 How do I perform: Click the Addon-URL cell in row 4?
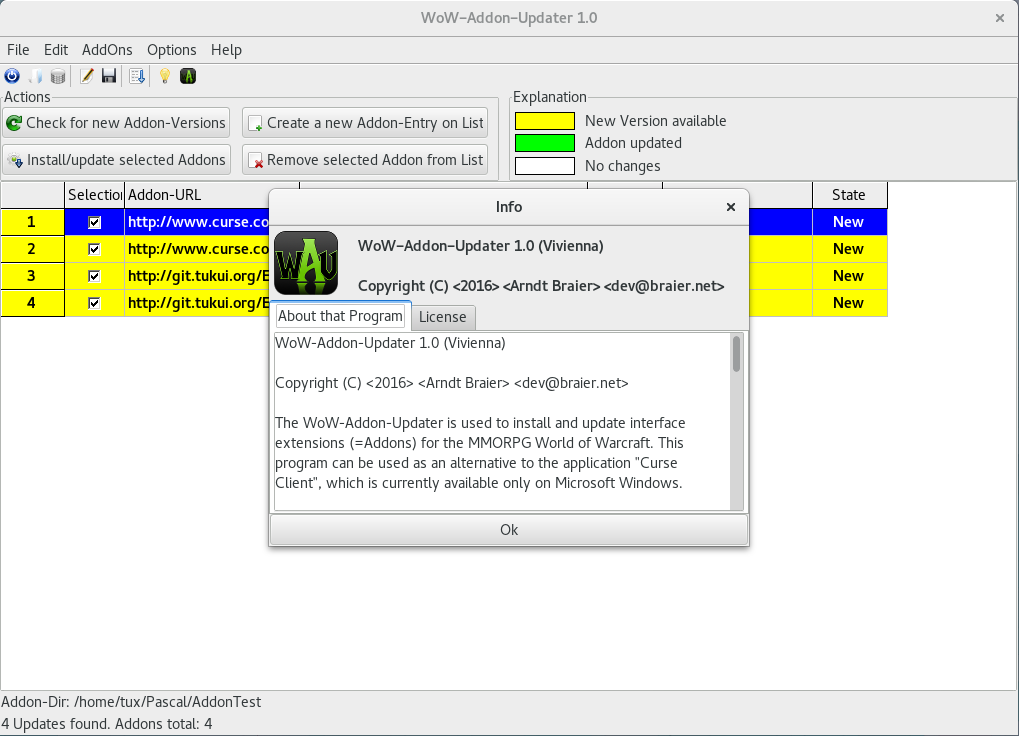pyautogui.click(x=197, y=303)
